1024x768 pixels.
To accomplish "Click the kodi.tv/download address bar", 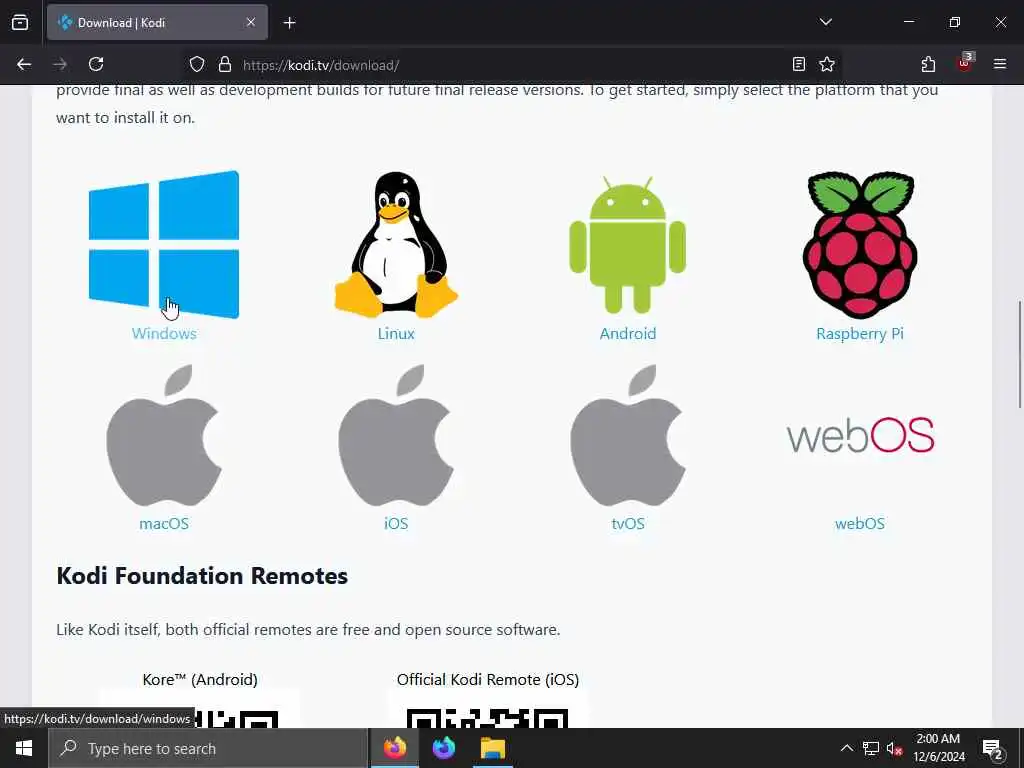I will [x=509, y=65].
